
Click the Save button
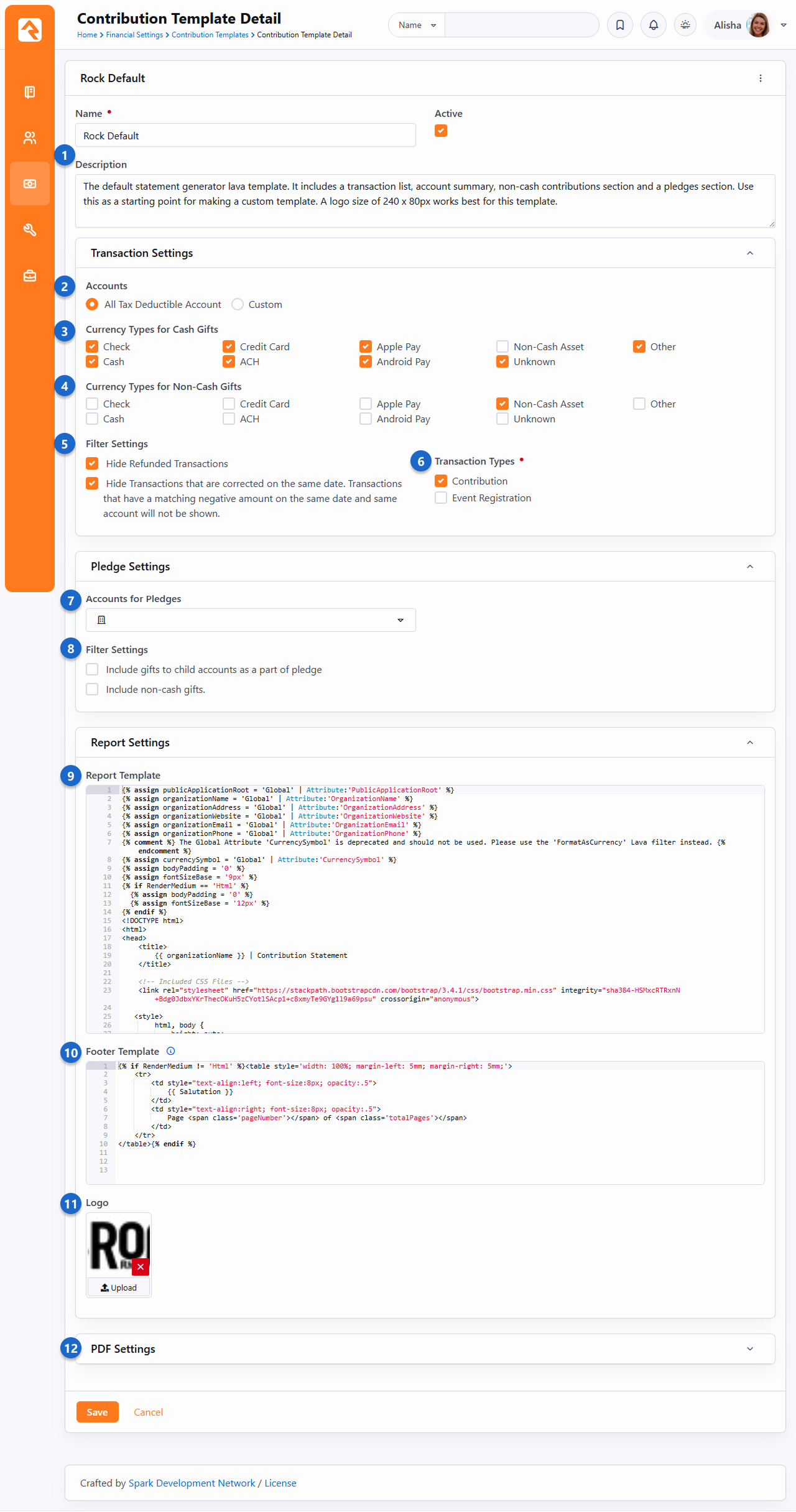click(x=97, y=1412)
